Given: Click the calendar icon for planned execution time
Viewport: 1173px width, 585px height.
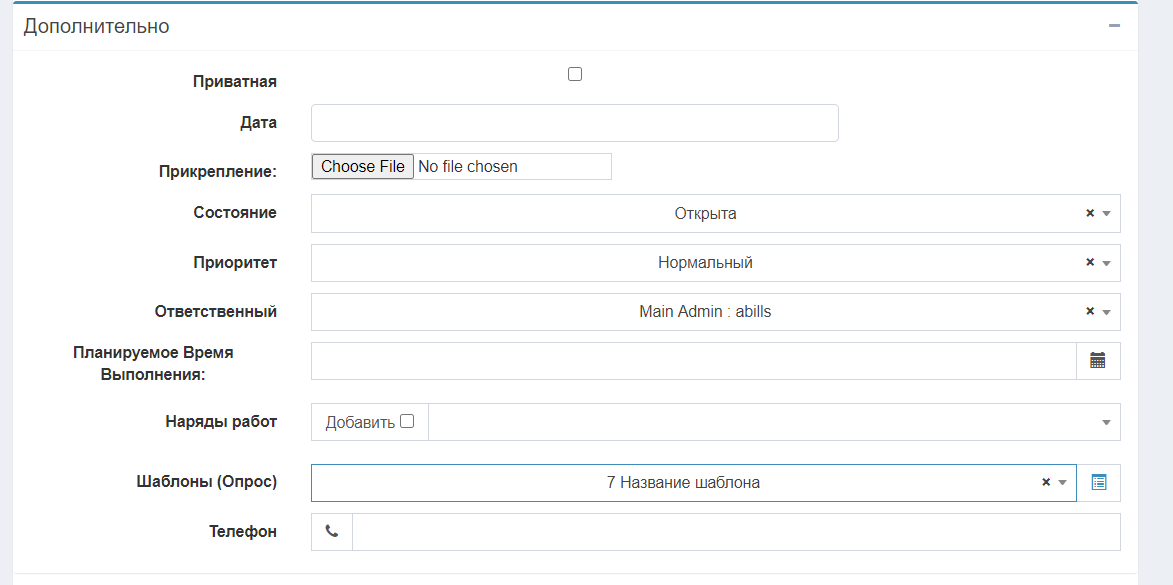Looking at the screenshot, I should [x=1098, y=361].
